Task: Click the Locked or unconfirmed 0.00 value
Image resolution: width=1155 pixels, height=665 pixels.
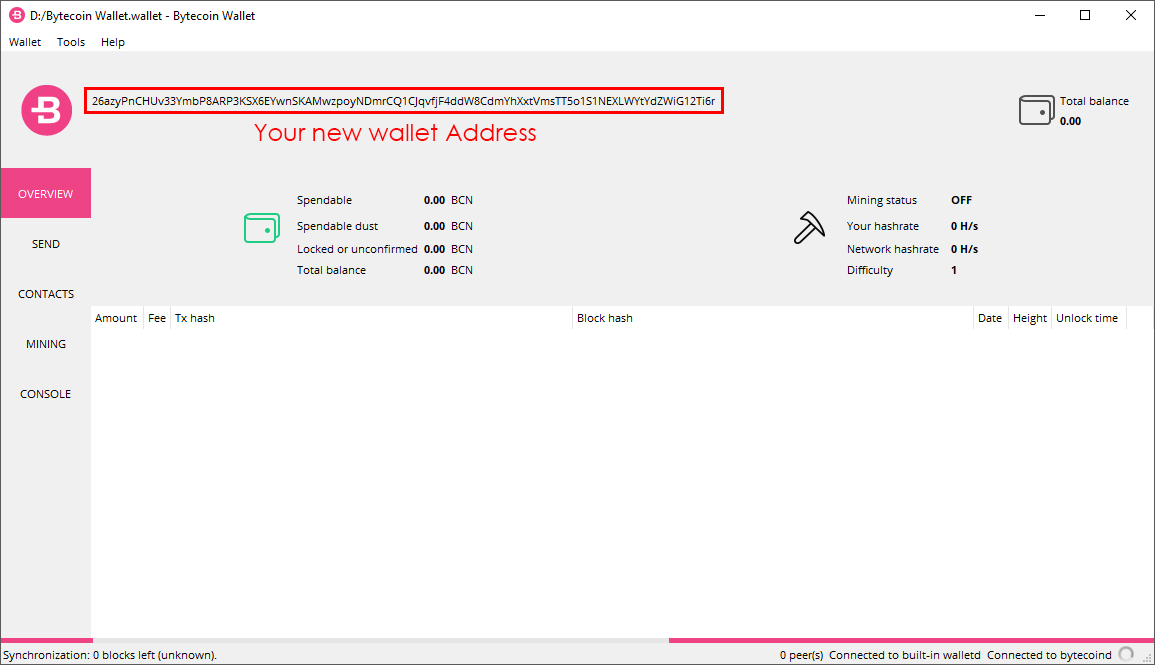Action: (435, 249)
